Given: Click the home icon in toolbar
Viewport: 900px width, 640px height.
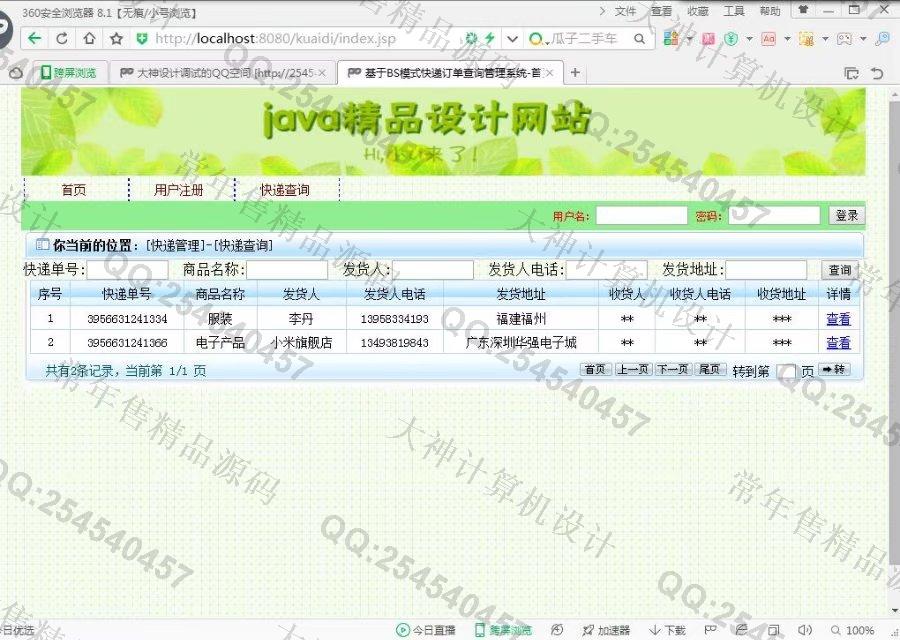Looking at the screenshot, I should click(89, 39).
